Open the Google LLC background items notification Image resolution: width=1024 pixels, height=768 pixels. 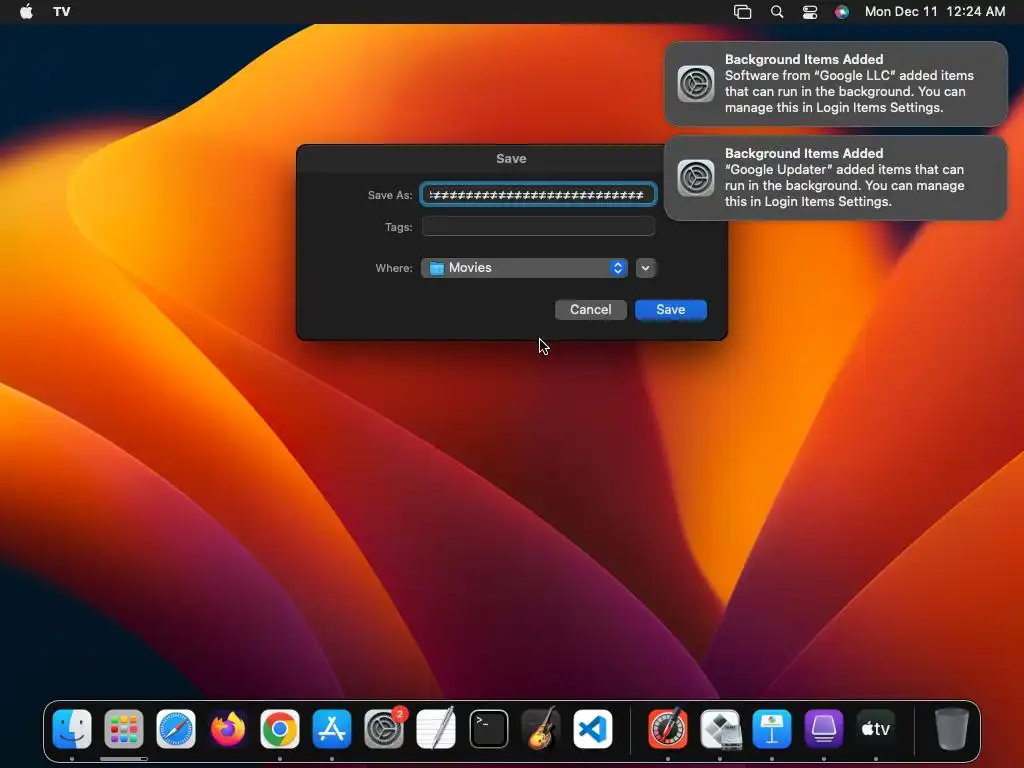(835, 84)
